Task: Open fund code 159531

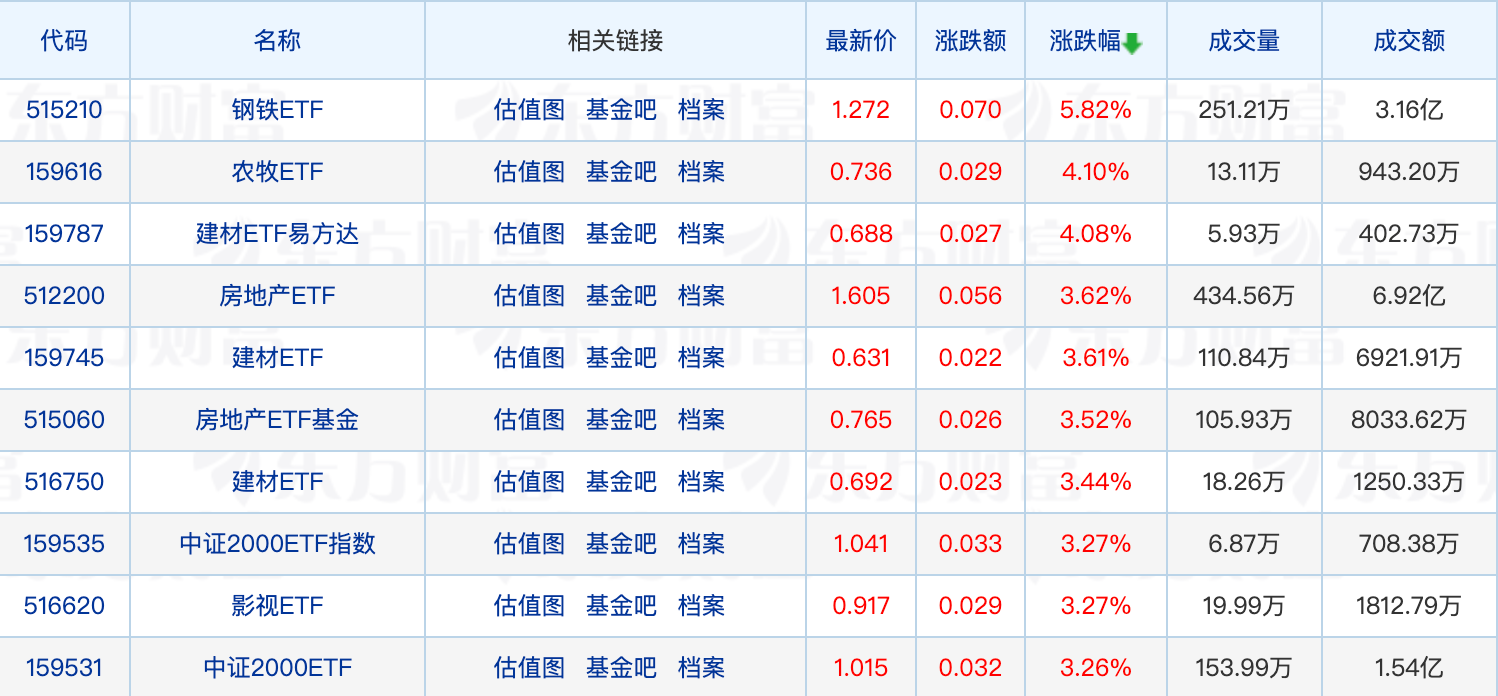Action: (65, 668)
